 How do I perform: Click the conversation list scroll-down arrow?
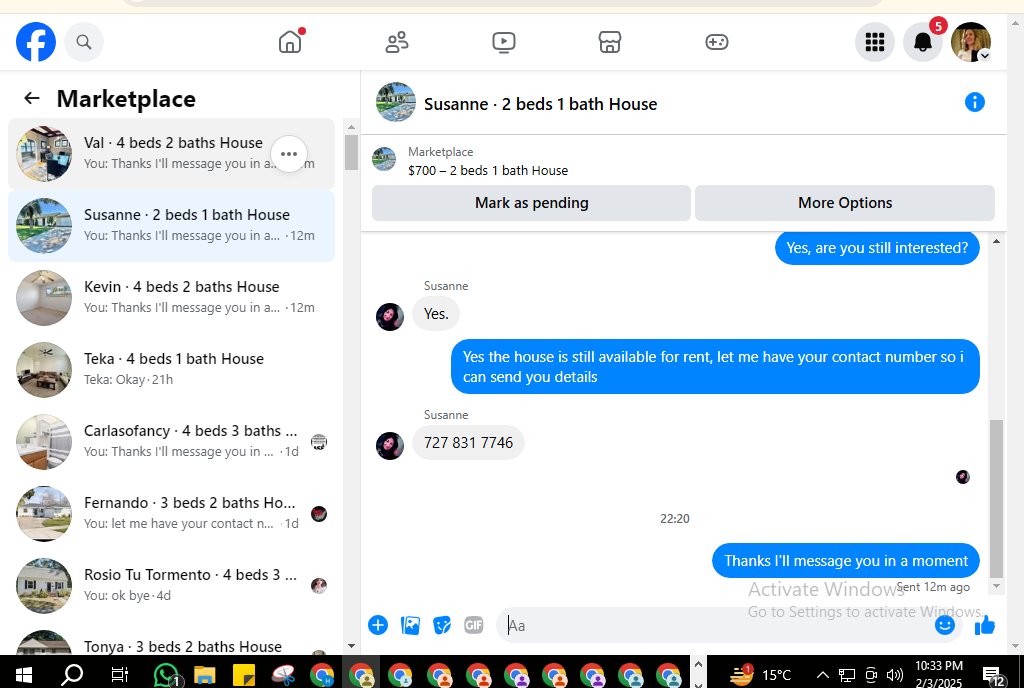click(x=351, y=646)
